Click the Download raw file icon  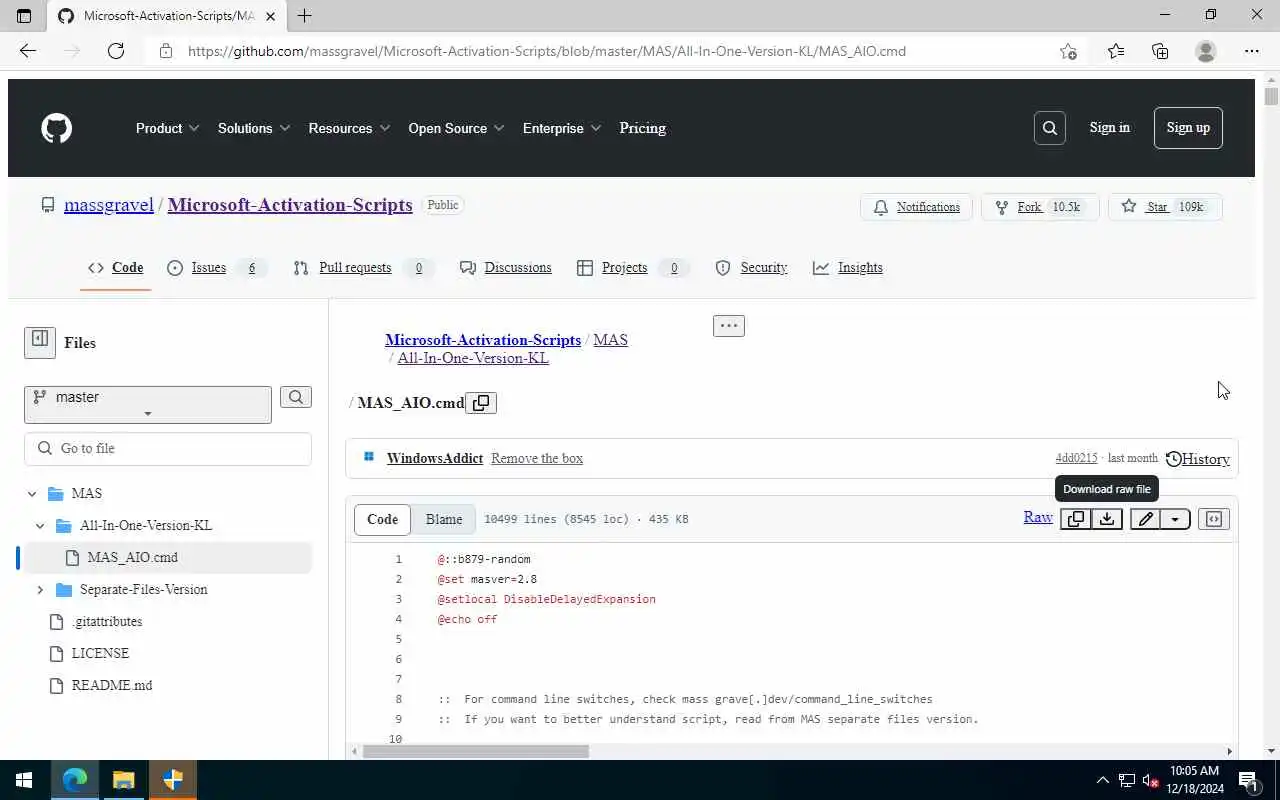click(x=1107, y=519)
